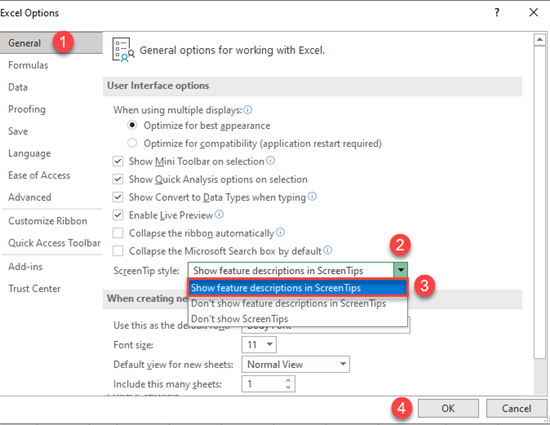Click the info icon beside multiple displays
550x425 pixels.
[248, 110]
